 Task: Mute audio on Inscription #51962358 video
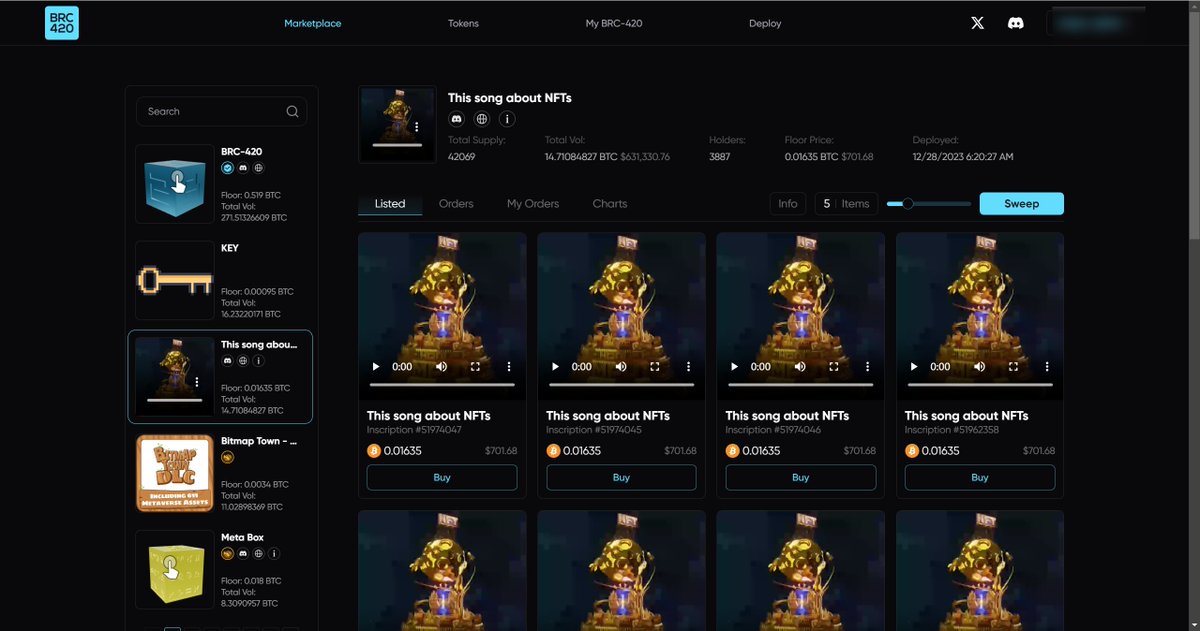point(980,367)
